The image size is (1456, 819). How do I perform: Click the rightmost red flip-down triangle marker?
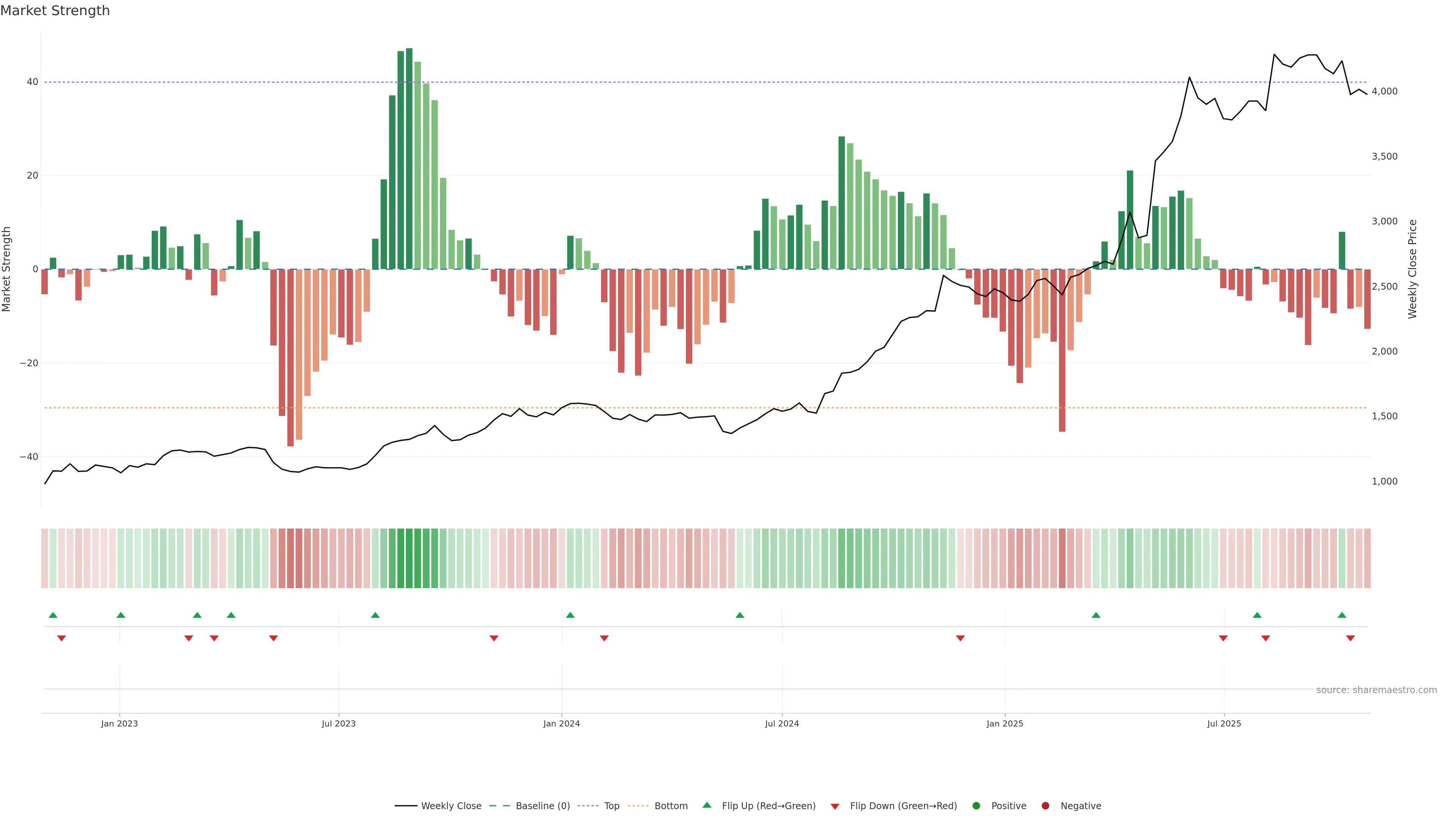point(1350,638)
